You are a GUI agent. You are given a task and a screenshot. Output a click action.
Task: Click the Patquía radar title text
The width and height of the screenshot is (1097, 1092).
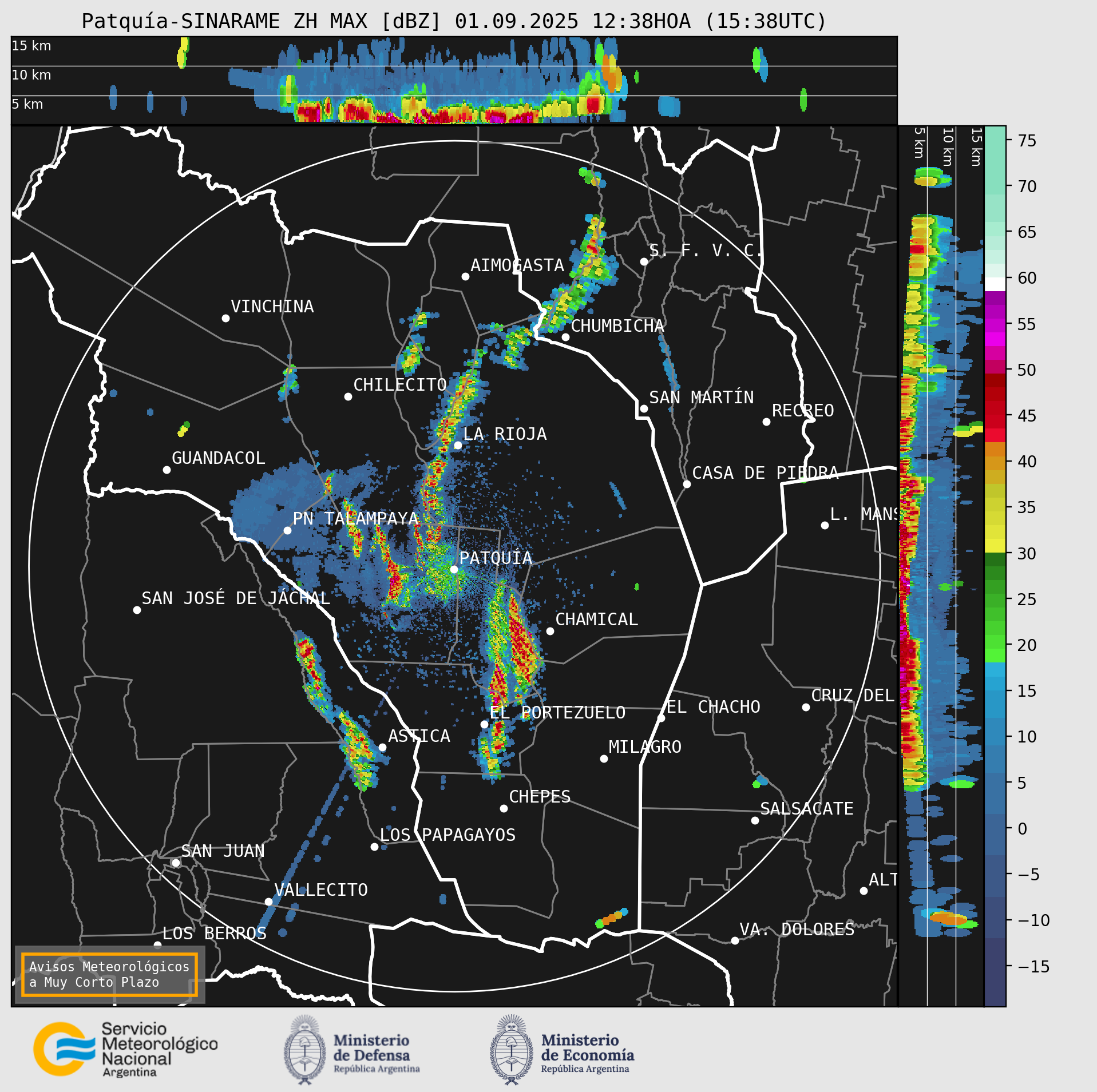454,21
